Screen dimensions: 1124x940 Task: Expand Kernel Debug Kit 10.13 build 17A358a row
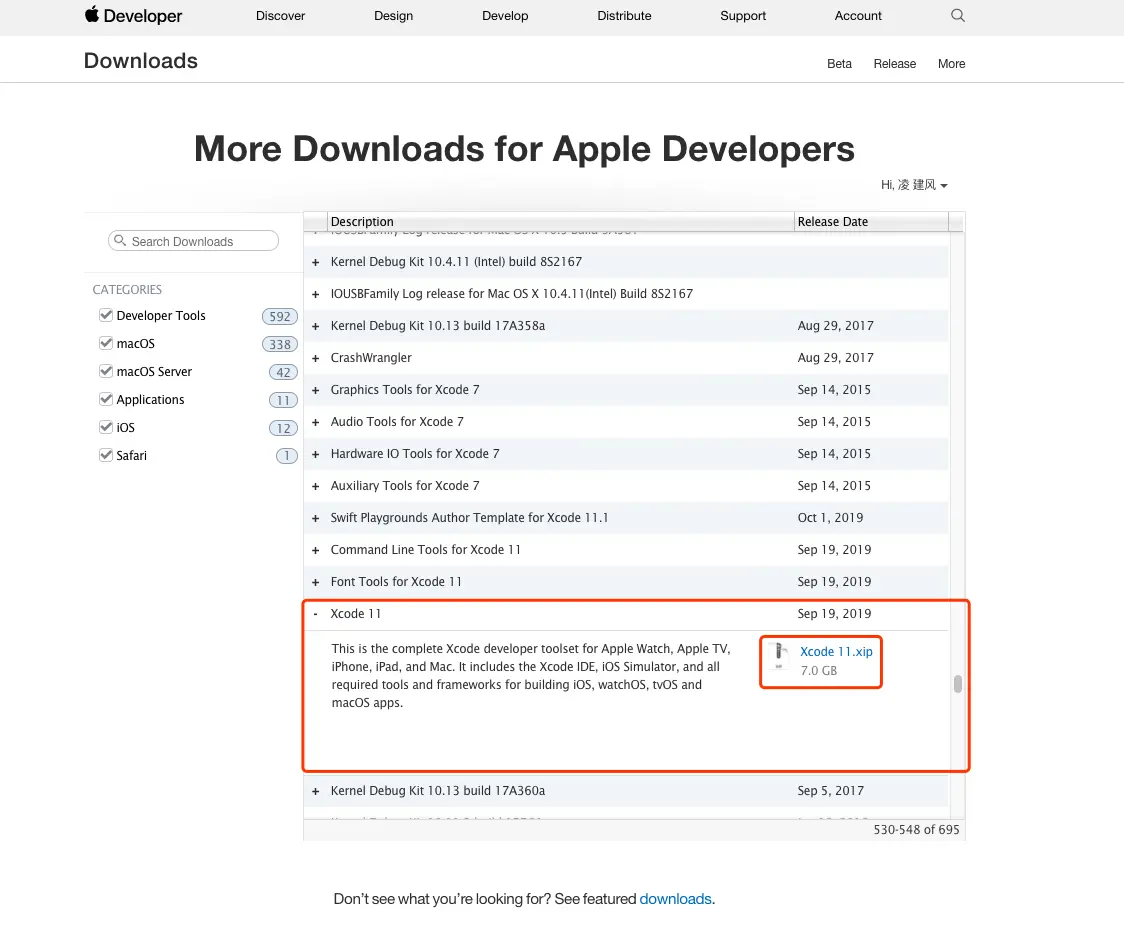(315, 326)
